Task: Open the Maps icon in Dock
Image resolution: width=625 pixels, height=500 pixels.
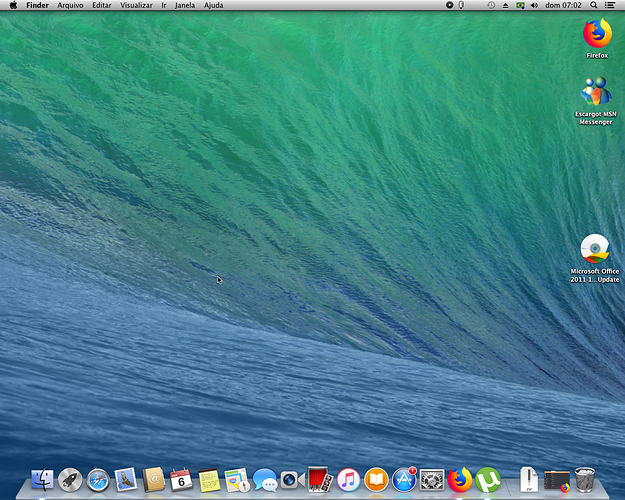Action: click(x=237, y=480)
